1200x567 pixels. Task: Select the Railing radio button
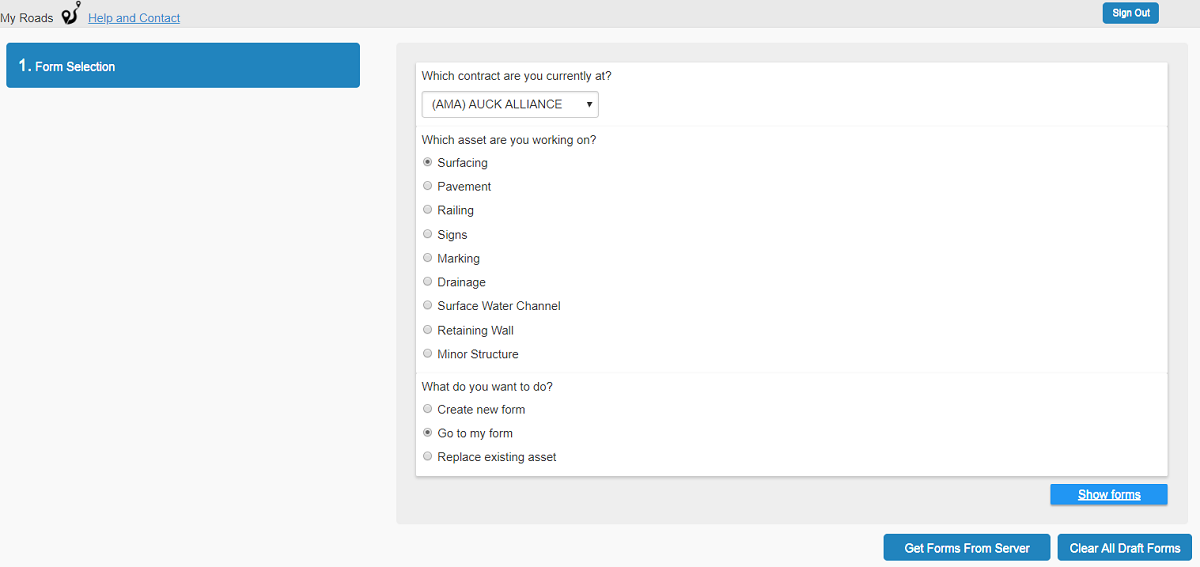click(428, 210)
